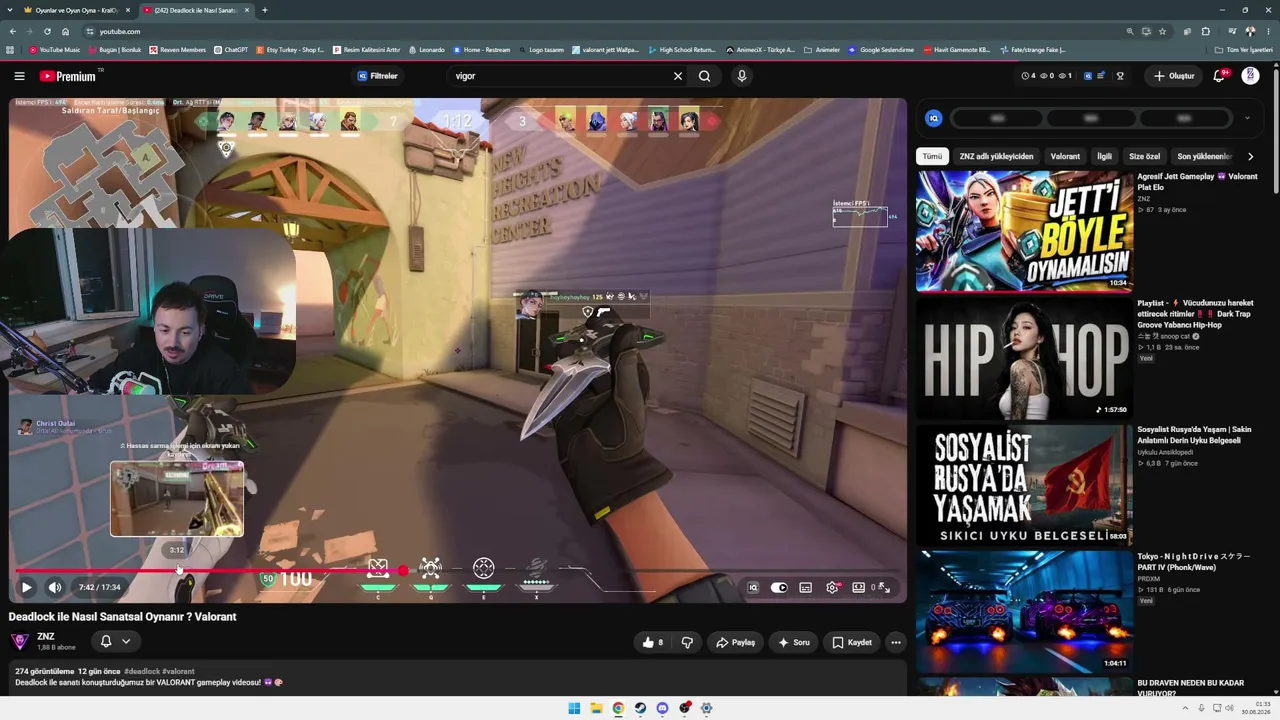
Task: Open the account avatar menu
Action: click(1250, 76)
